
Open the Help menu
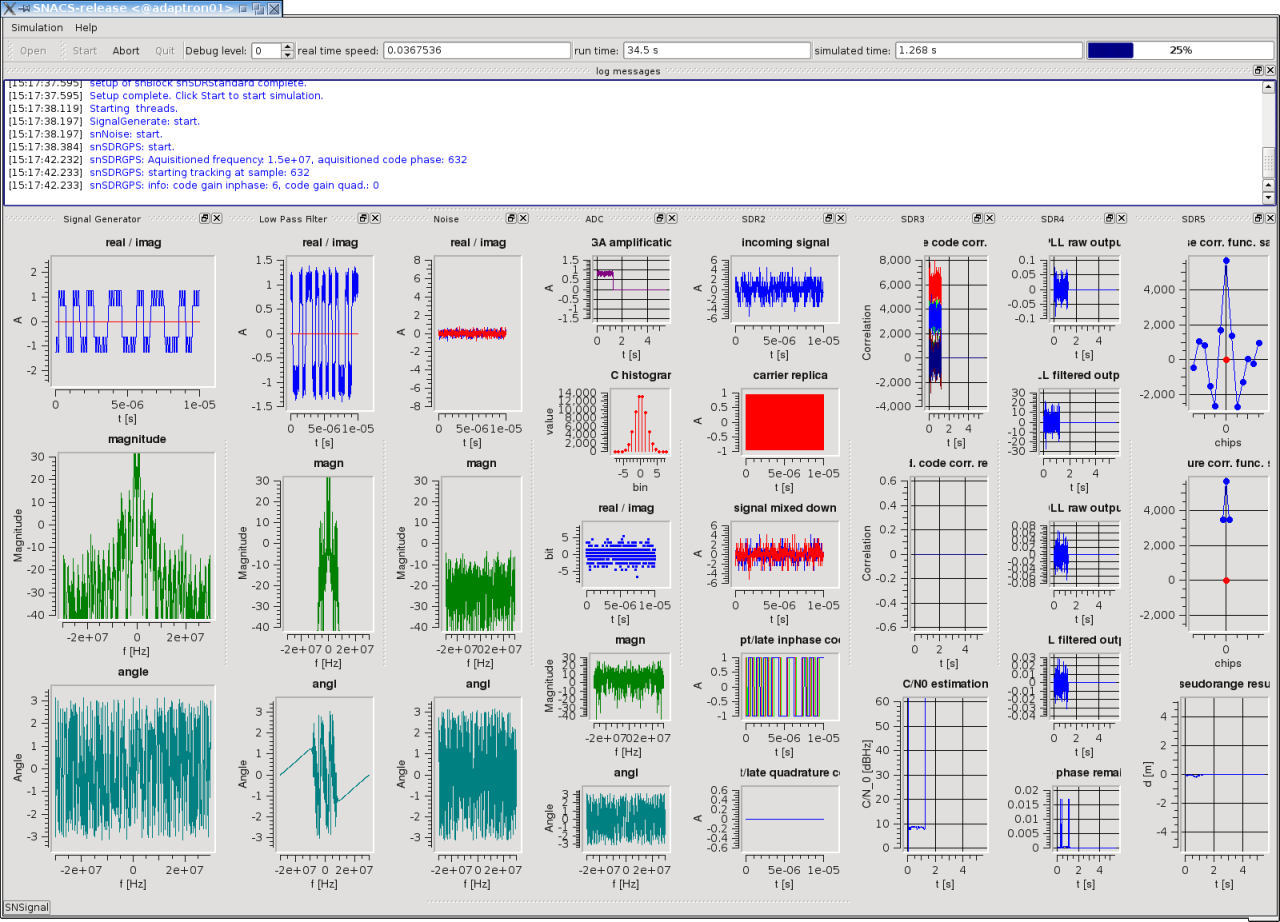86,28
